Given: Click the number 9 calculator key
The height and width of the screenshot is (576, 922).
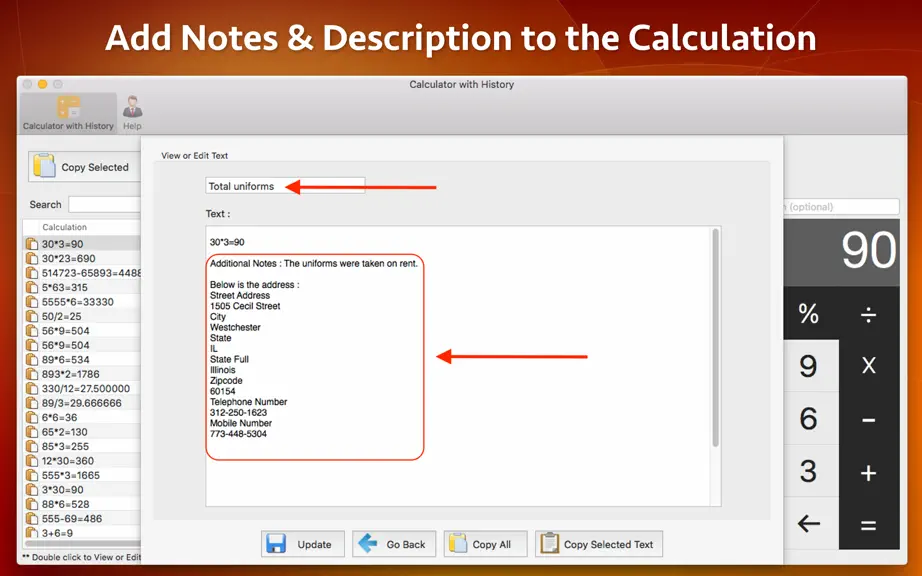Looking at the screenshot, I should click(810, 366).
